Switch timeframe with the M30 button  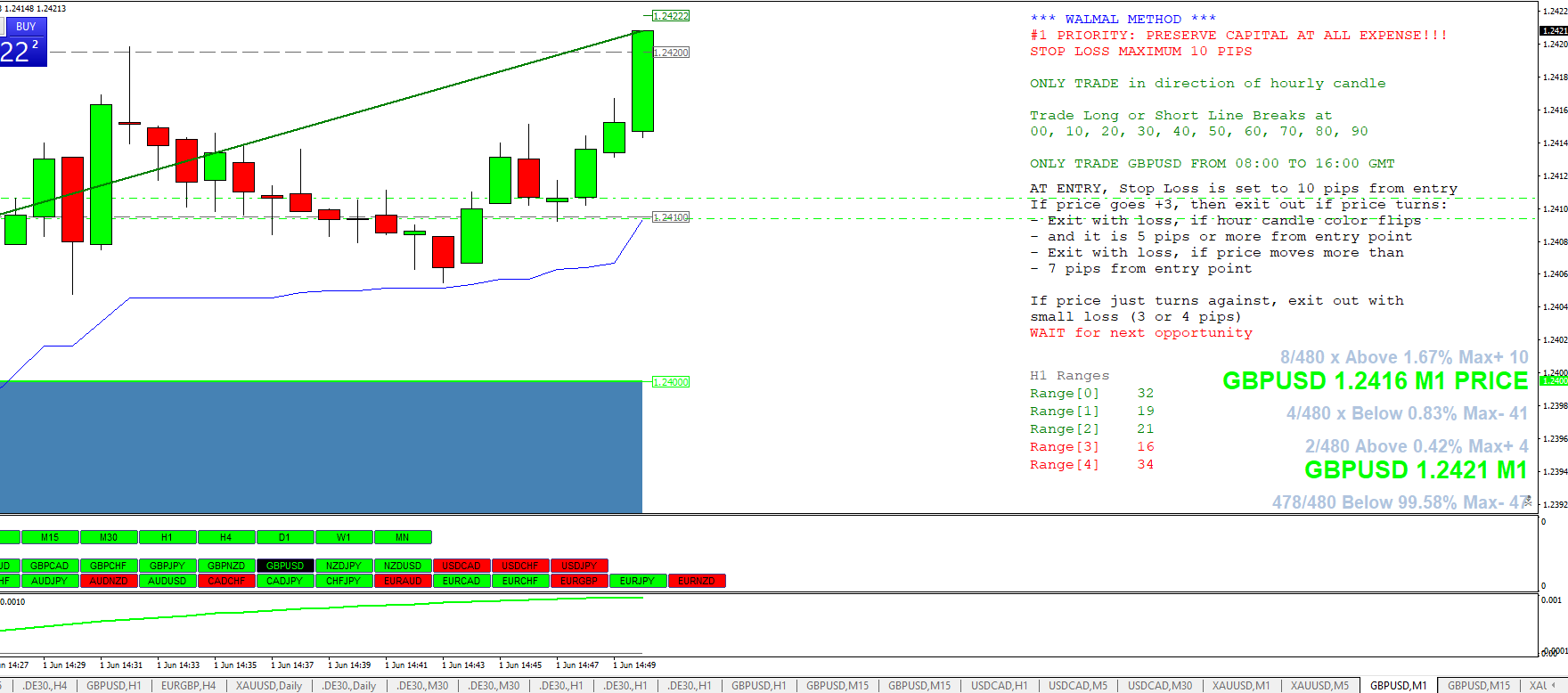point(109,537)
